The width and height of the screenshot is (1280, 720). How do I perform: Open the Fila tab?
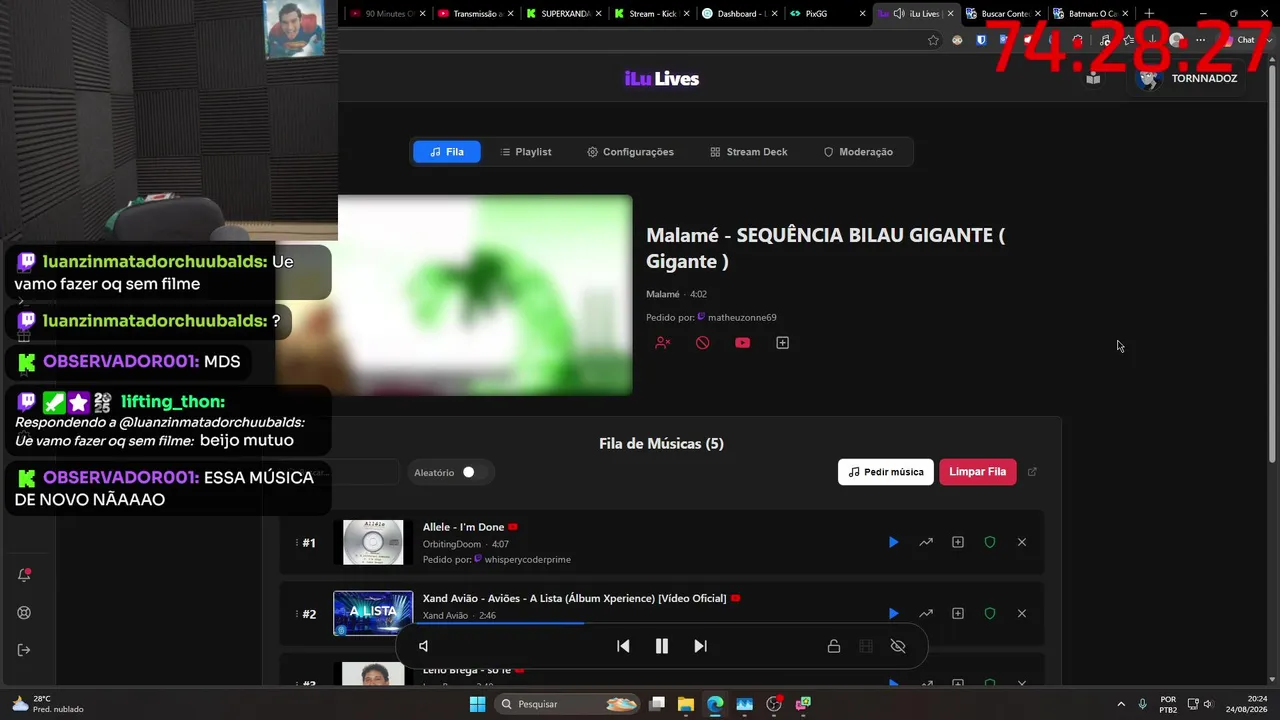click(x=446, y=152)
